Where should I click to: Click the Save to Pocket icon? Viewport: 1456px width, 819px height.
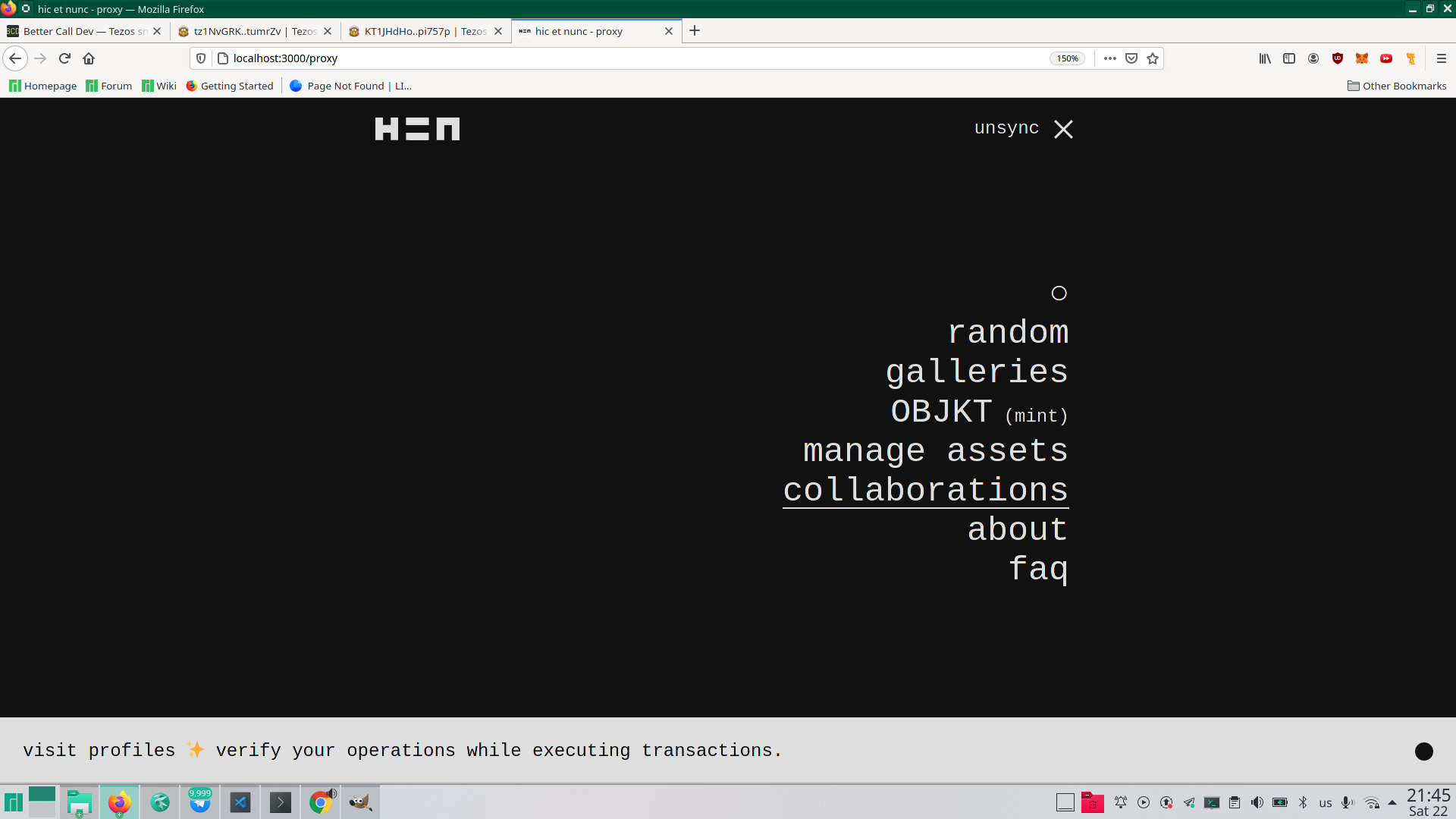tap(1131, 58)
